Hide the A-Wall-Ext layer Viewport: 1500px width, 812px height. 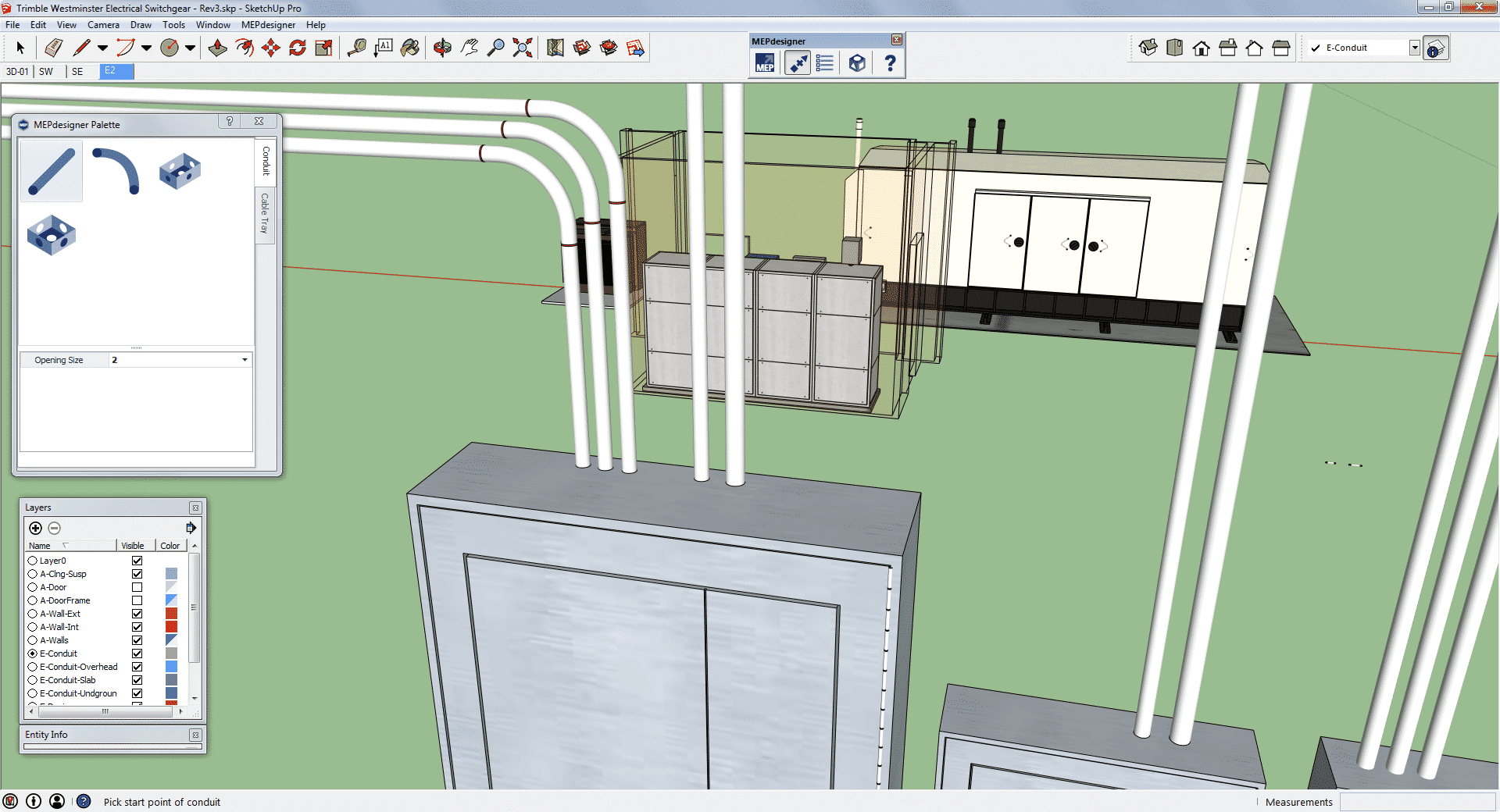pyautogui.click(x=137, y=614)
